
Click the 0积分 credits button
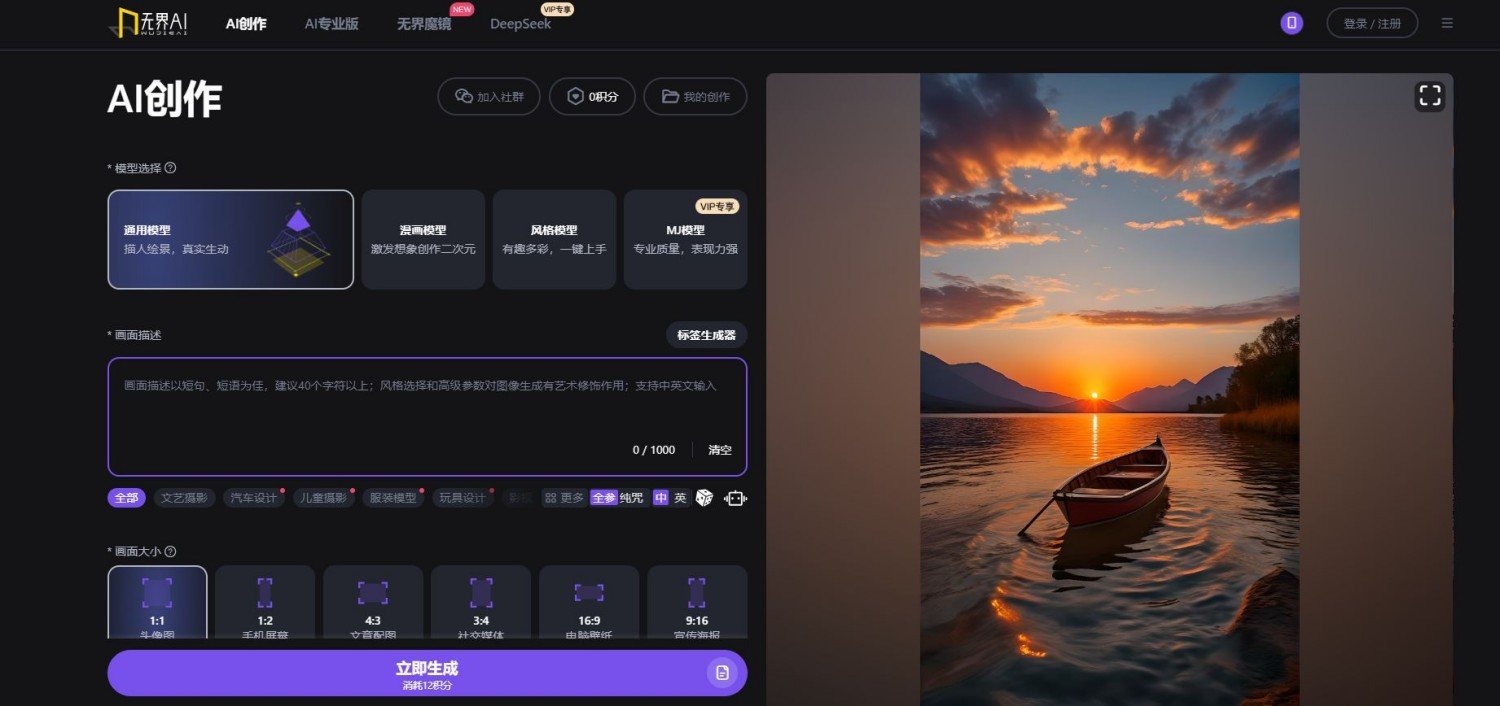point(592,96)
